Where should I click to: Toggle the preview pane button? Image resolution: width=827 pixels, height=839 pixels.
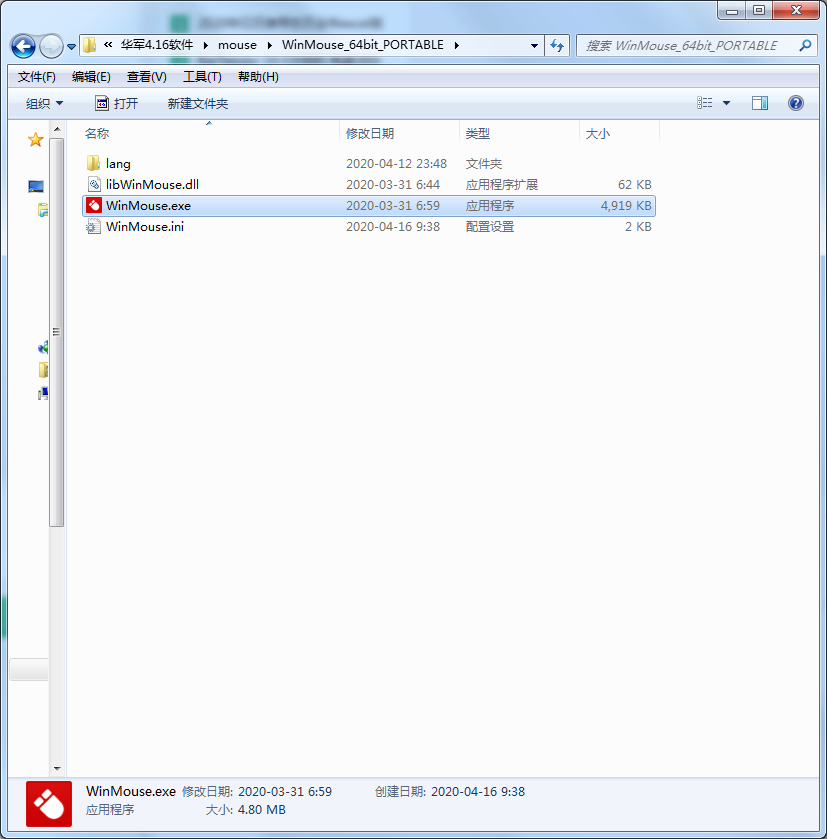(760, 103)
